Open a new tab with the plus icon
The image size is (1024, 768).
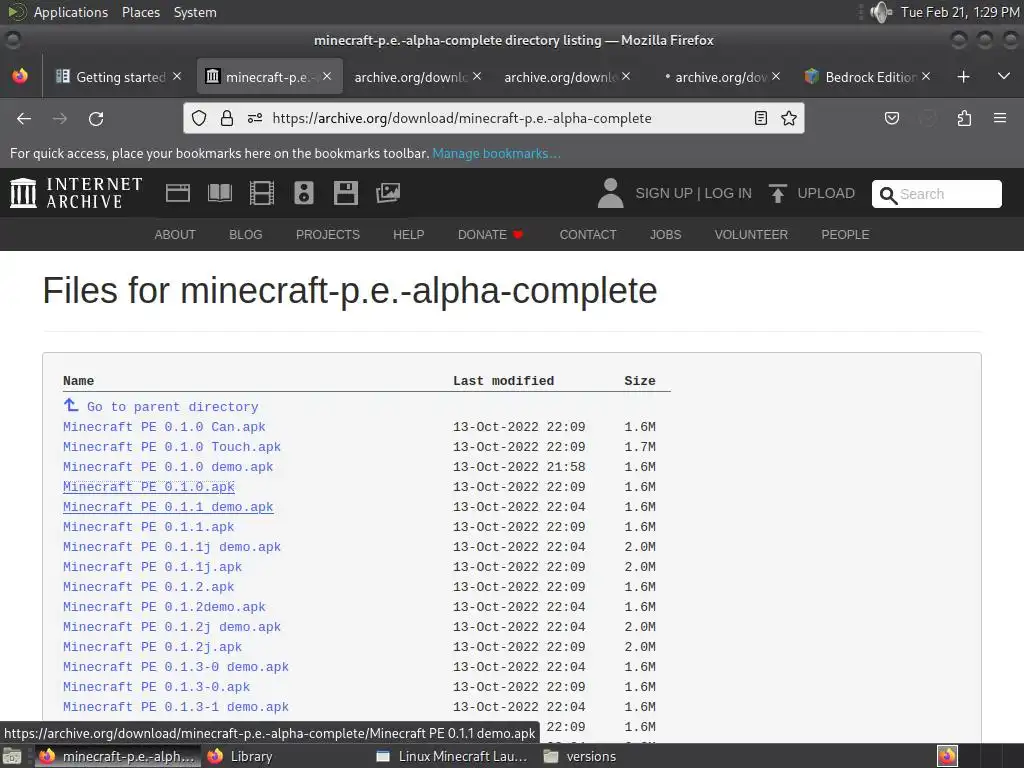click(963, 77)
